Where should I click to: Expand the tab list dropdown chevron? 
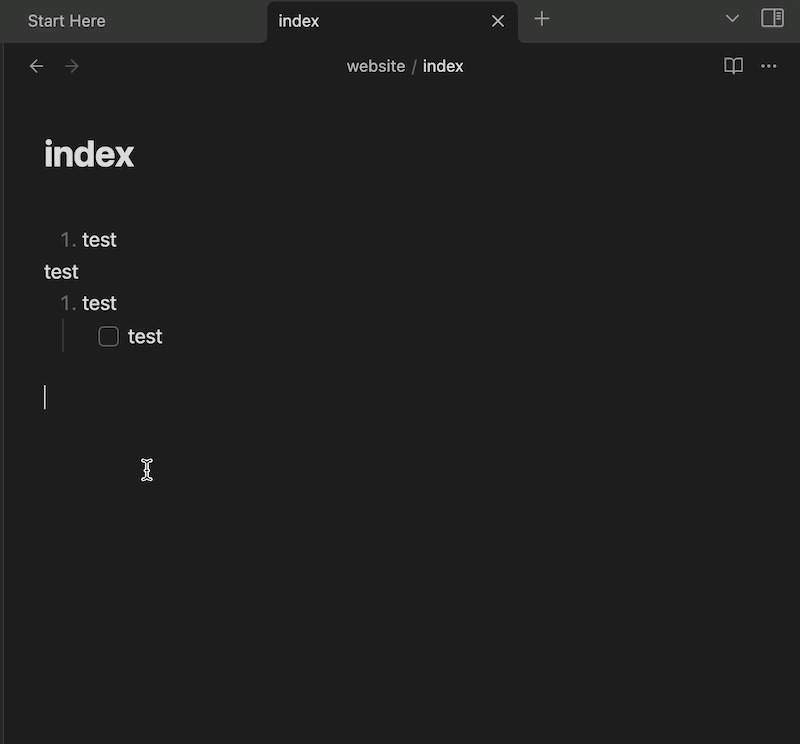pos(732,19)
